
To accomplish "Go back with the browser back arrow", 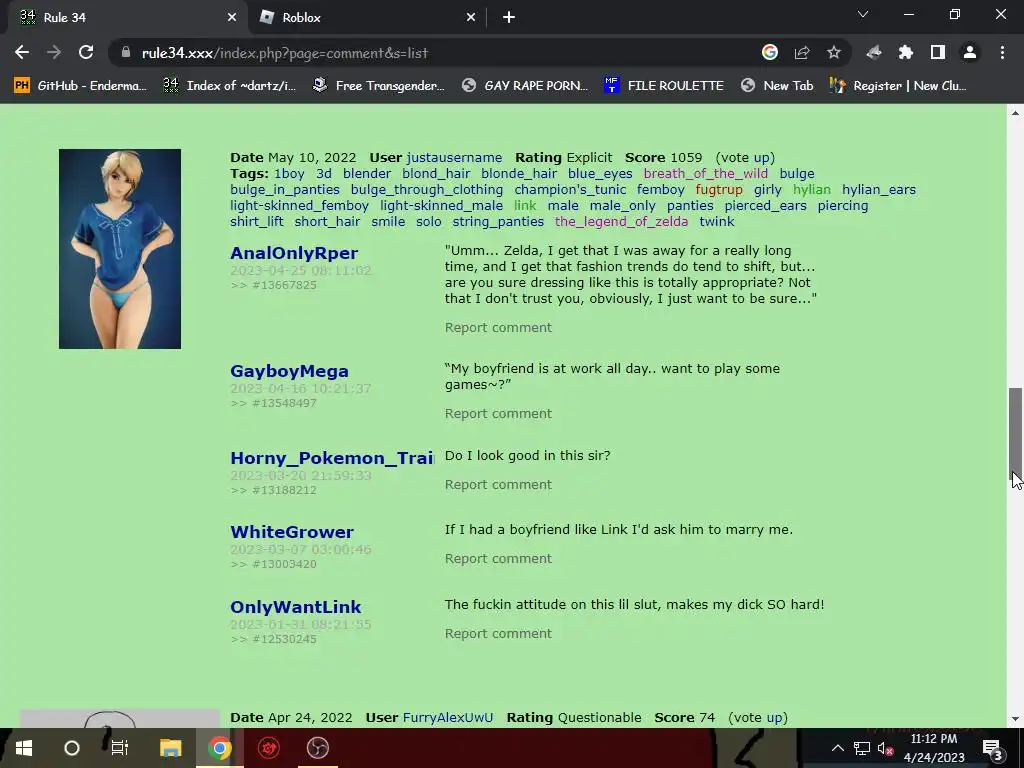I will coord(22,52).
